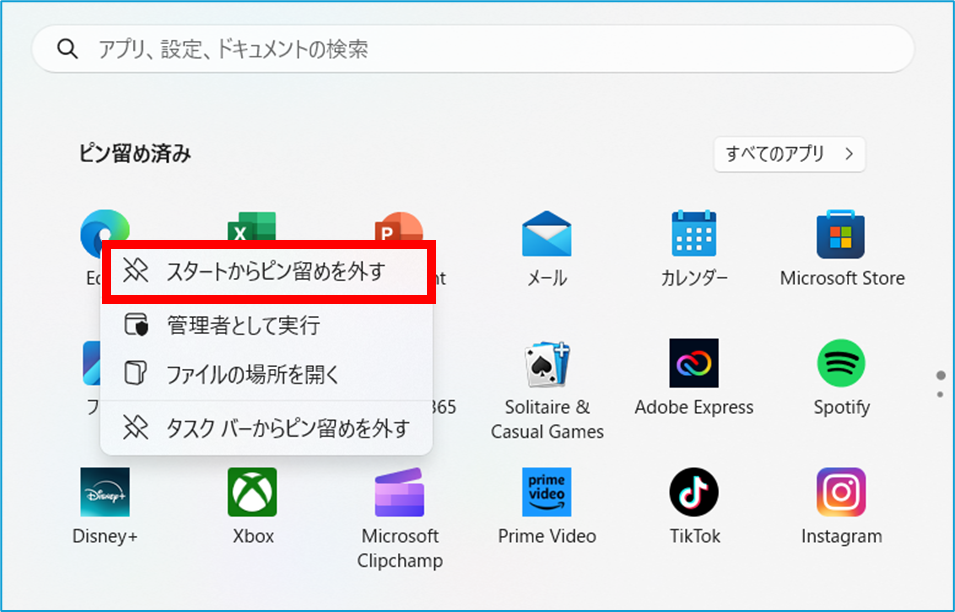Launch Prime Video app
Image resolution: width=955 pixels, height=612 pixels.
coord(546,493)
